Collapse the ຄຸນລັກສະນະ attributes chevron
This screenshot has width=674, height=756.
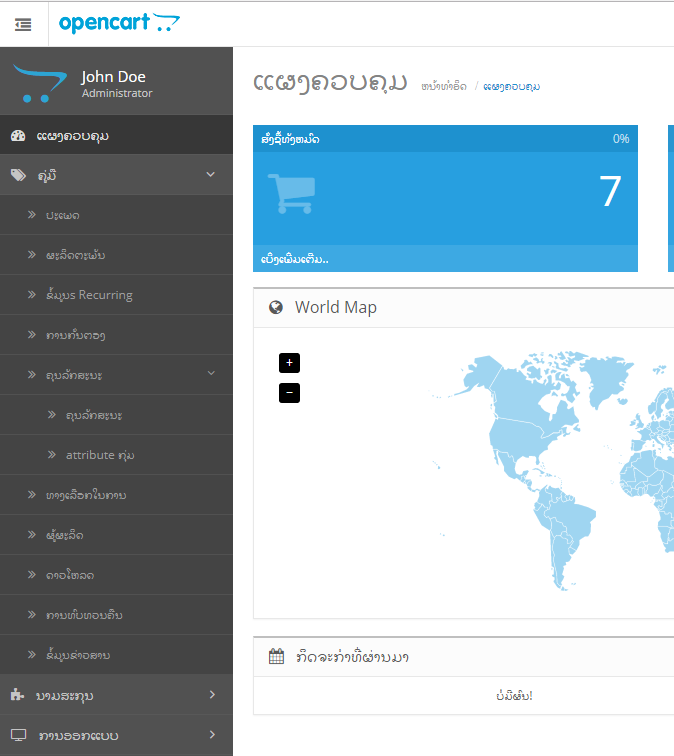[211, 373]
